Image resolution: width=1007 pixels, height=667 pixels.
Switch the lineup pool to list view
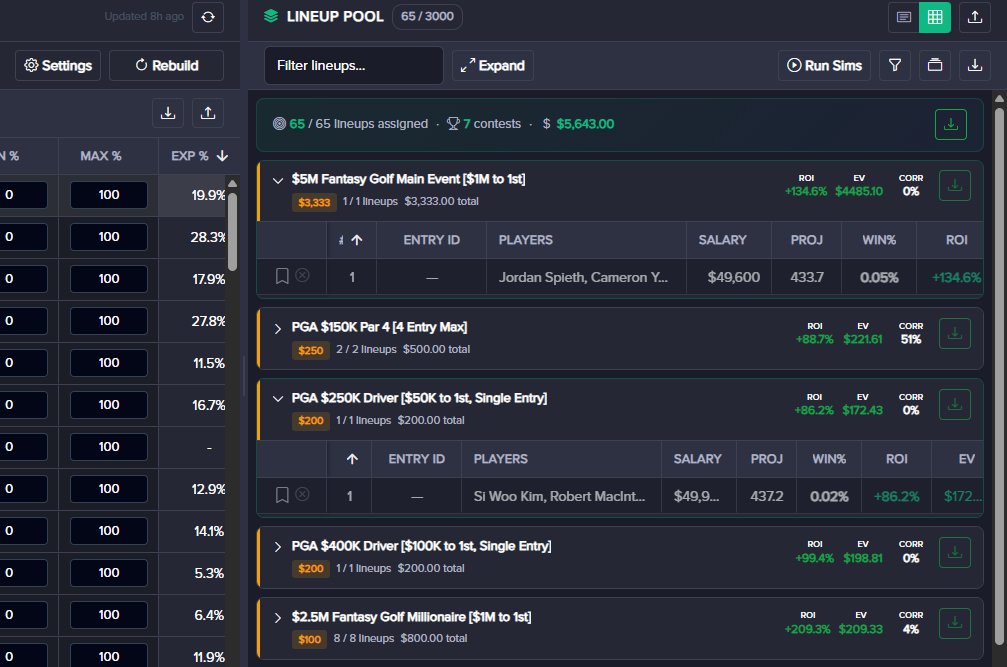904,17
